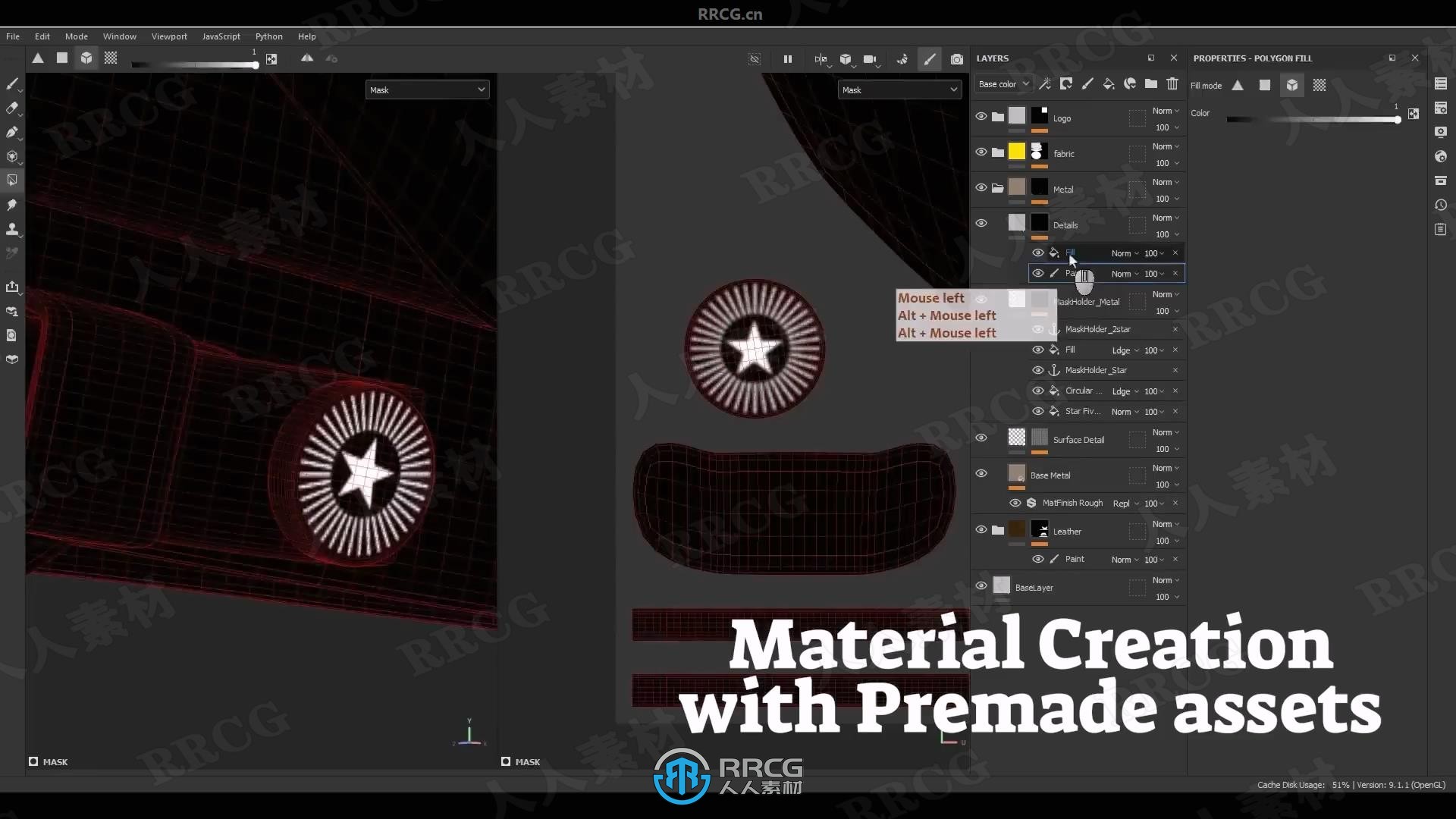
Task: Open the History panel clock icon
Action: [x=1441, y=205]
